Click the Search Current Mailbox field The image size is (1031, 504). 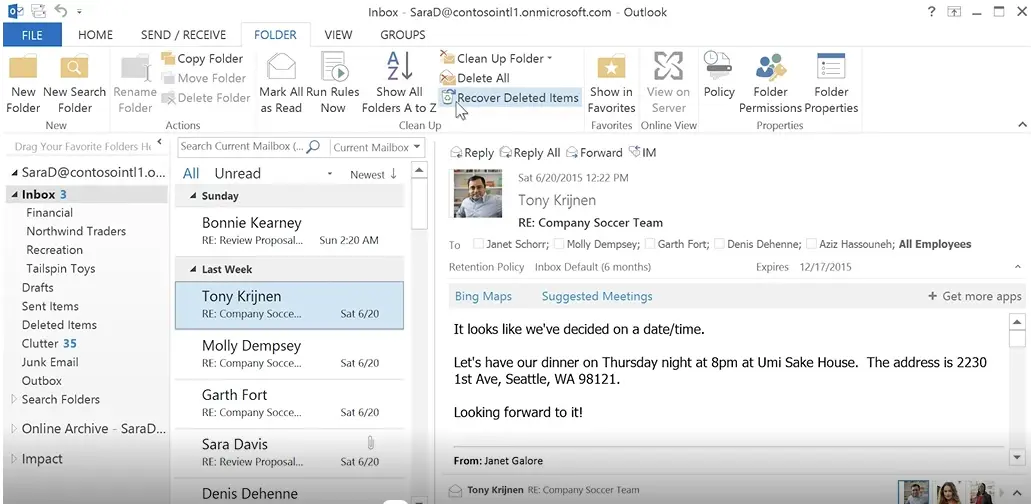pos(240,147)
